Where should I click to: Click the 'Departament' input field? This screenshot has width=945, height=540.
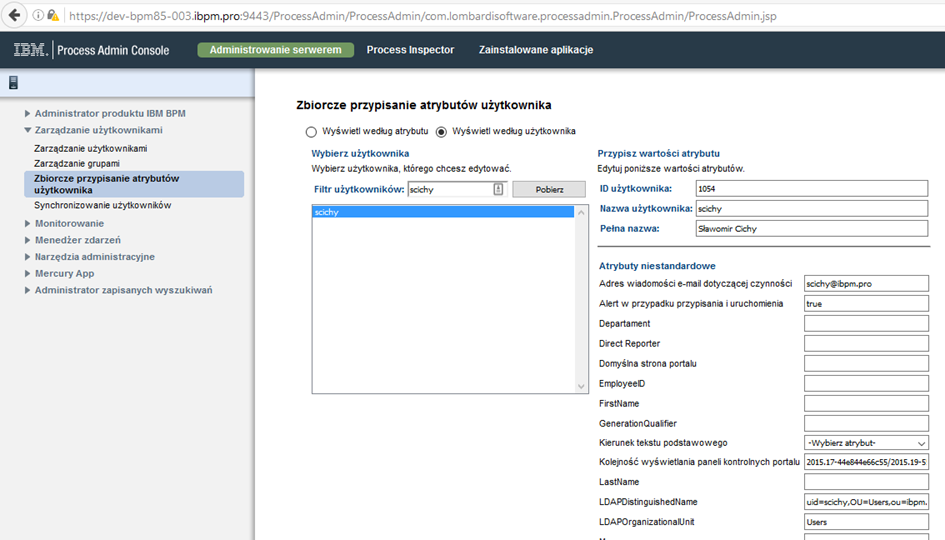[x=866, y=323]
